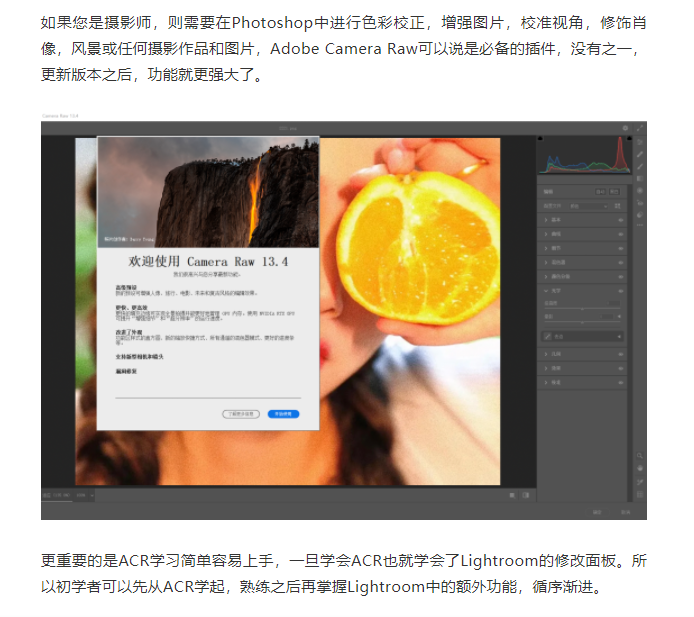694x617 pixels.
Task: Expand the 校准 (Calibration) panel chevron
Action: click(x=546, y=382)
